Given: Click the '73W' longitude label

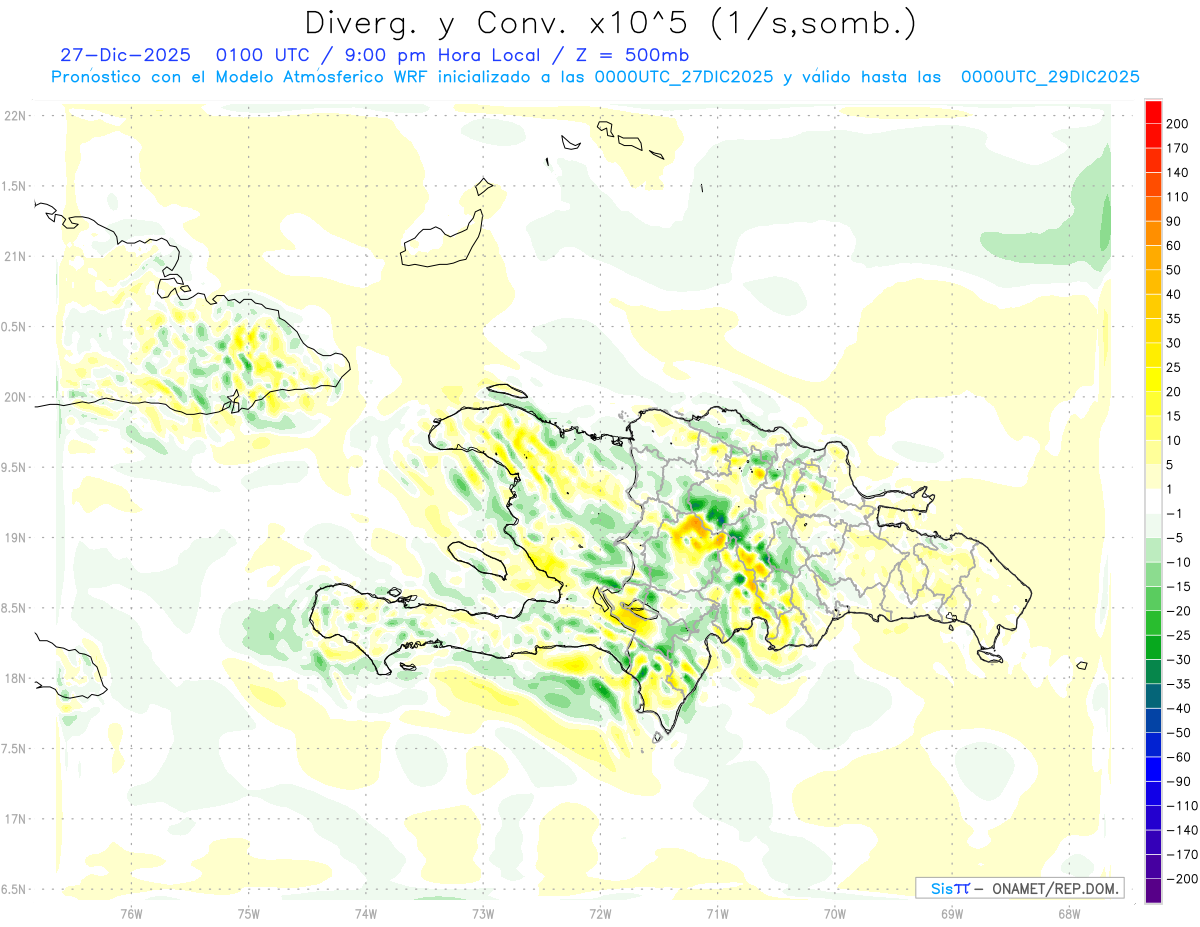Looking at the screenshot, I should [x=483, y=913].
